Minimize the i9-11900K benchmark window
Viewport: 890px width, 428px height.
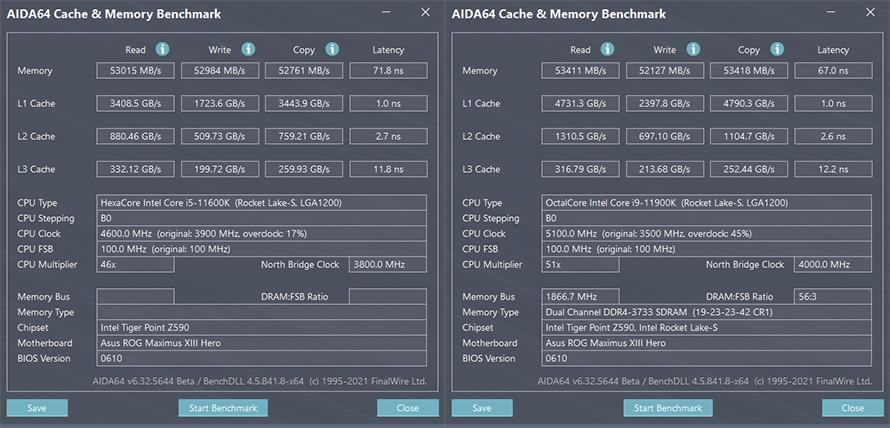(x=832, y=13)
